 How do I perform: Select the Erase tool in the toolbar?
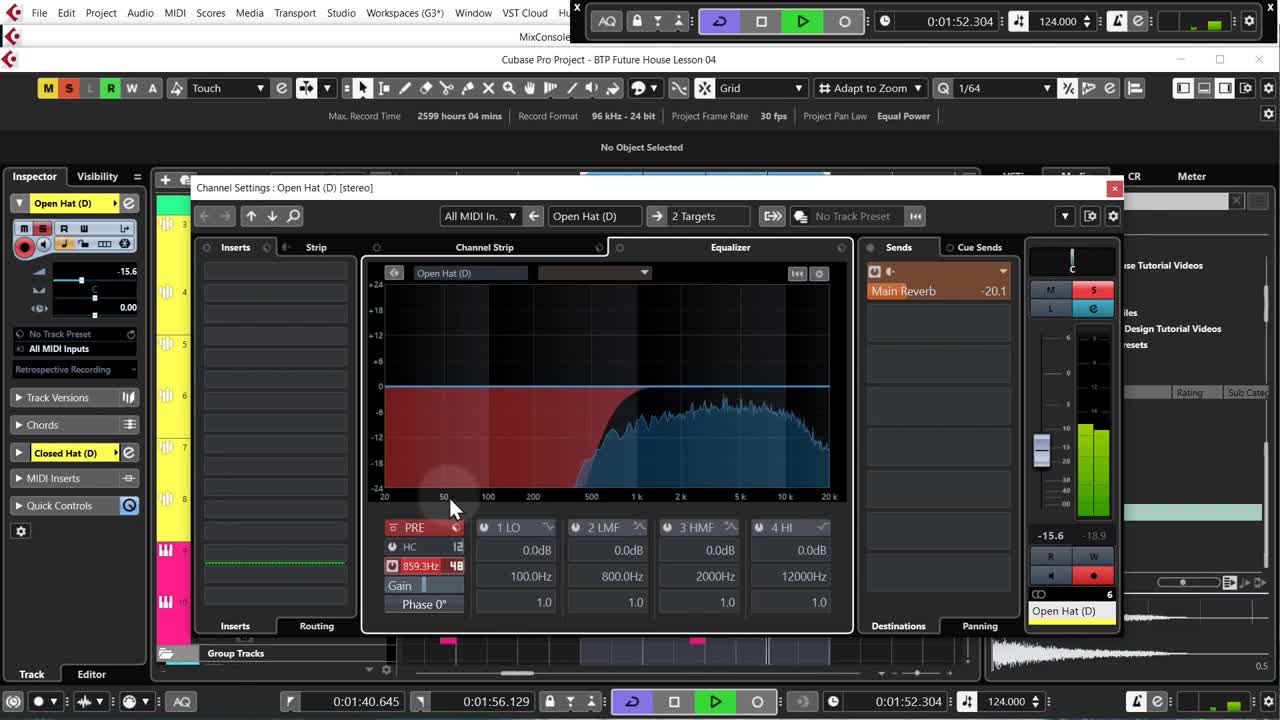click(425, 88)
